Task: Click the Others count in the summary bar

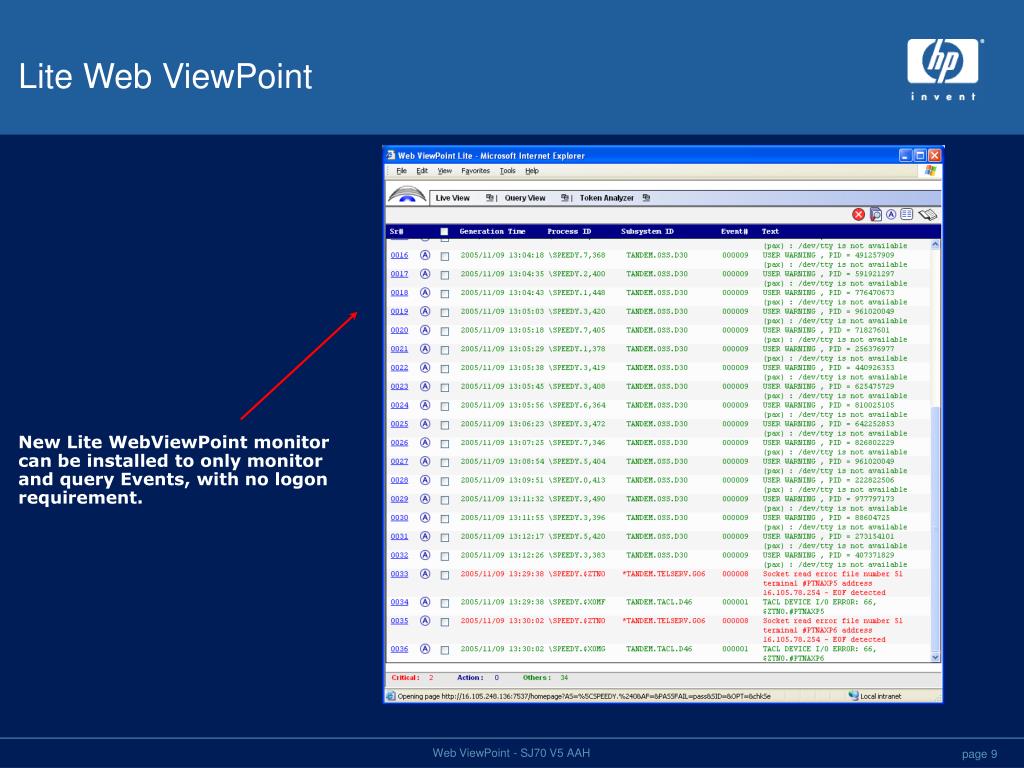Action: tap(564, 678)
